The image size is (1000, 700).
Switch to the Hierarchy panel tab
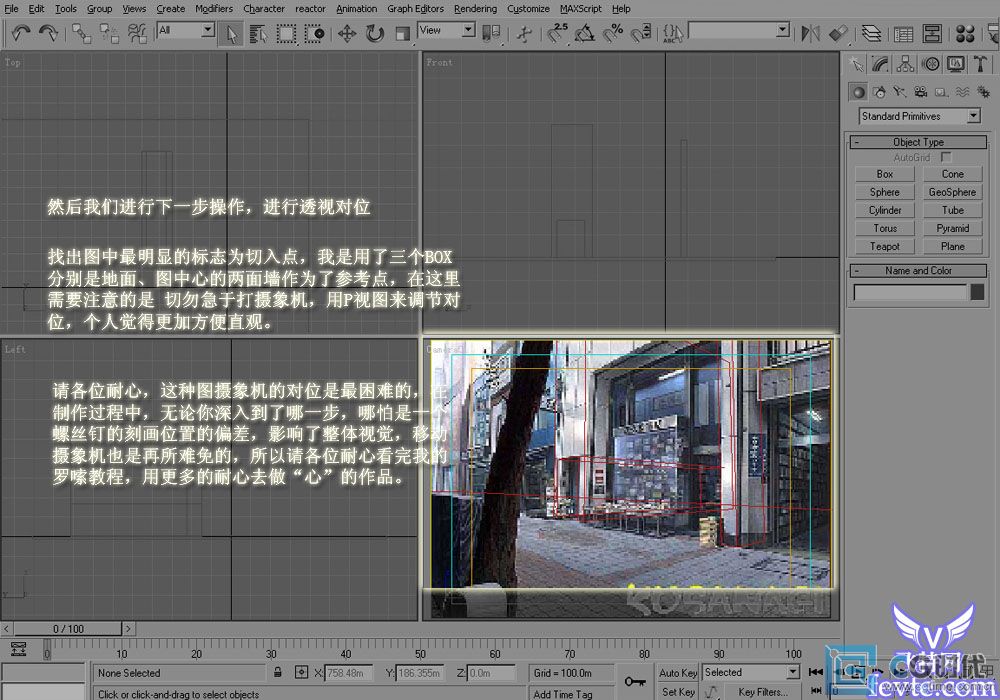(906, 64)
